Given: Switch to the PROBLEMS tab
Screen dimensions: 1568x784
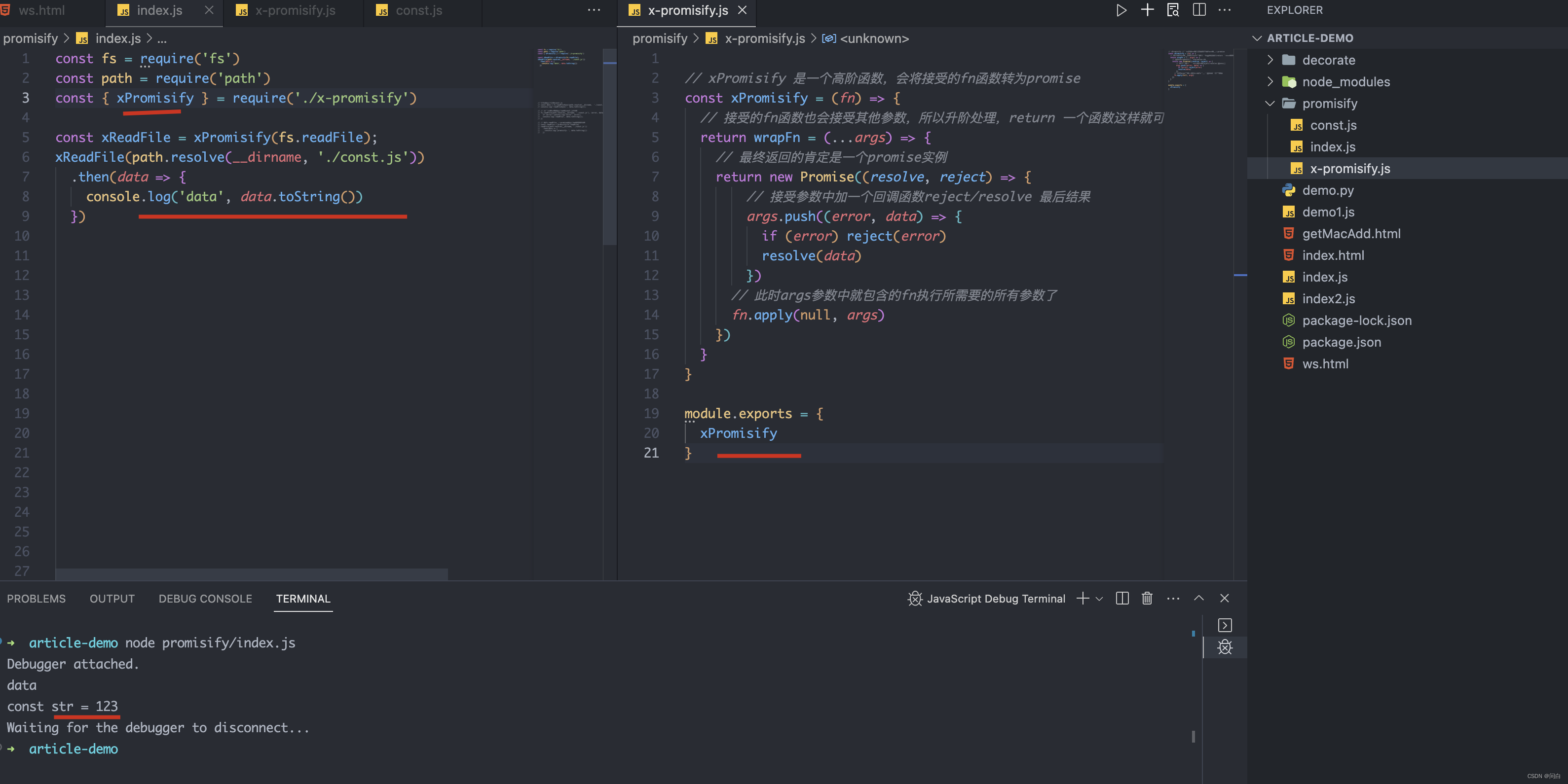Looking at the screenshot, I should click(x=36, y=599).
